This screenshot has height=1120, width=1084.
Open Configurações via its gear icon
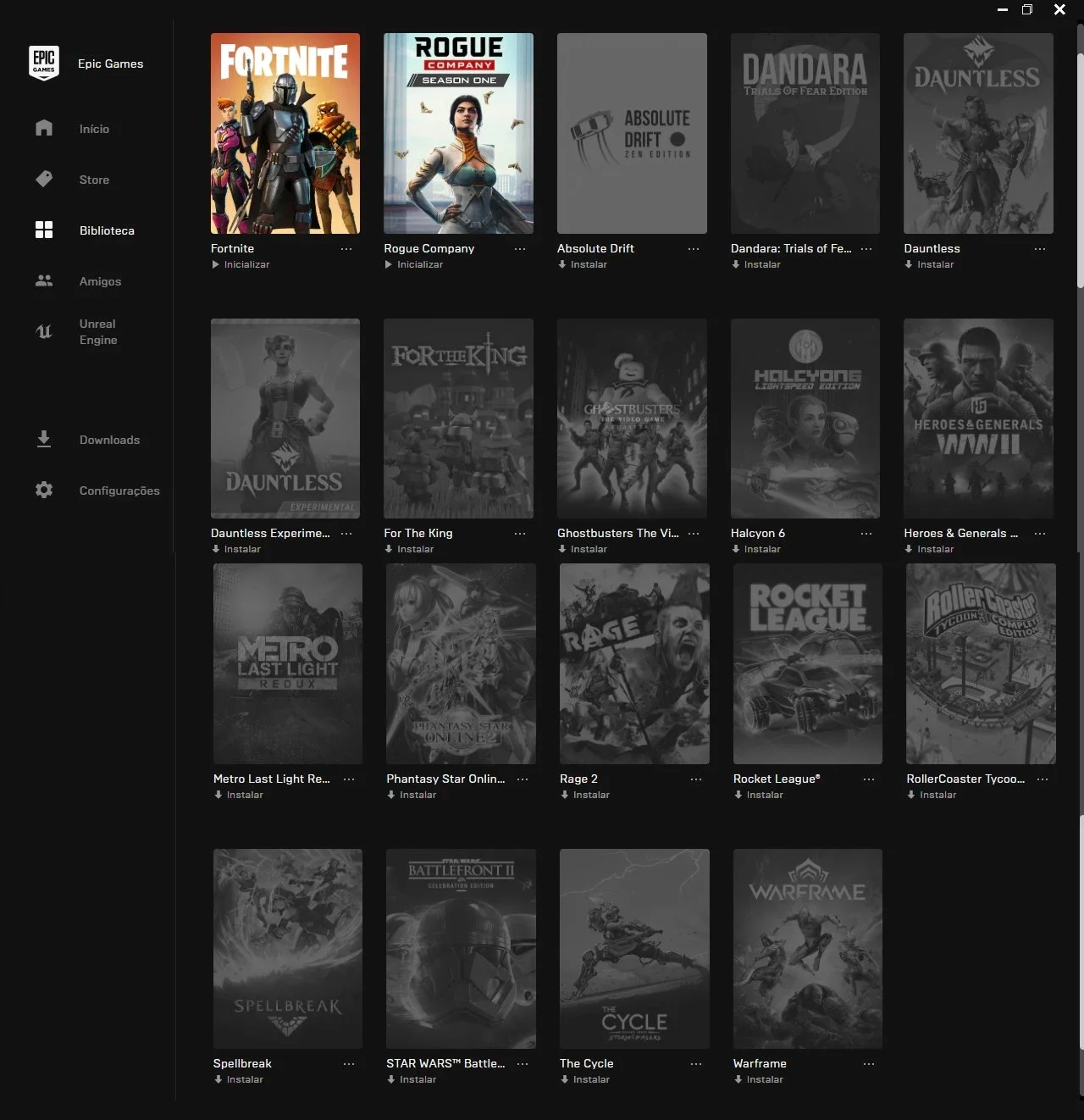(44, 490)
